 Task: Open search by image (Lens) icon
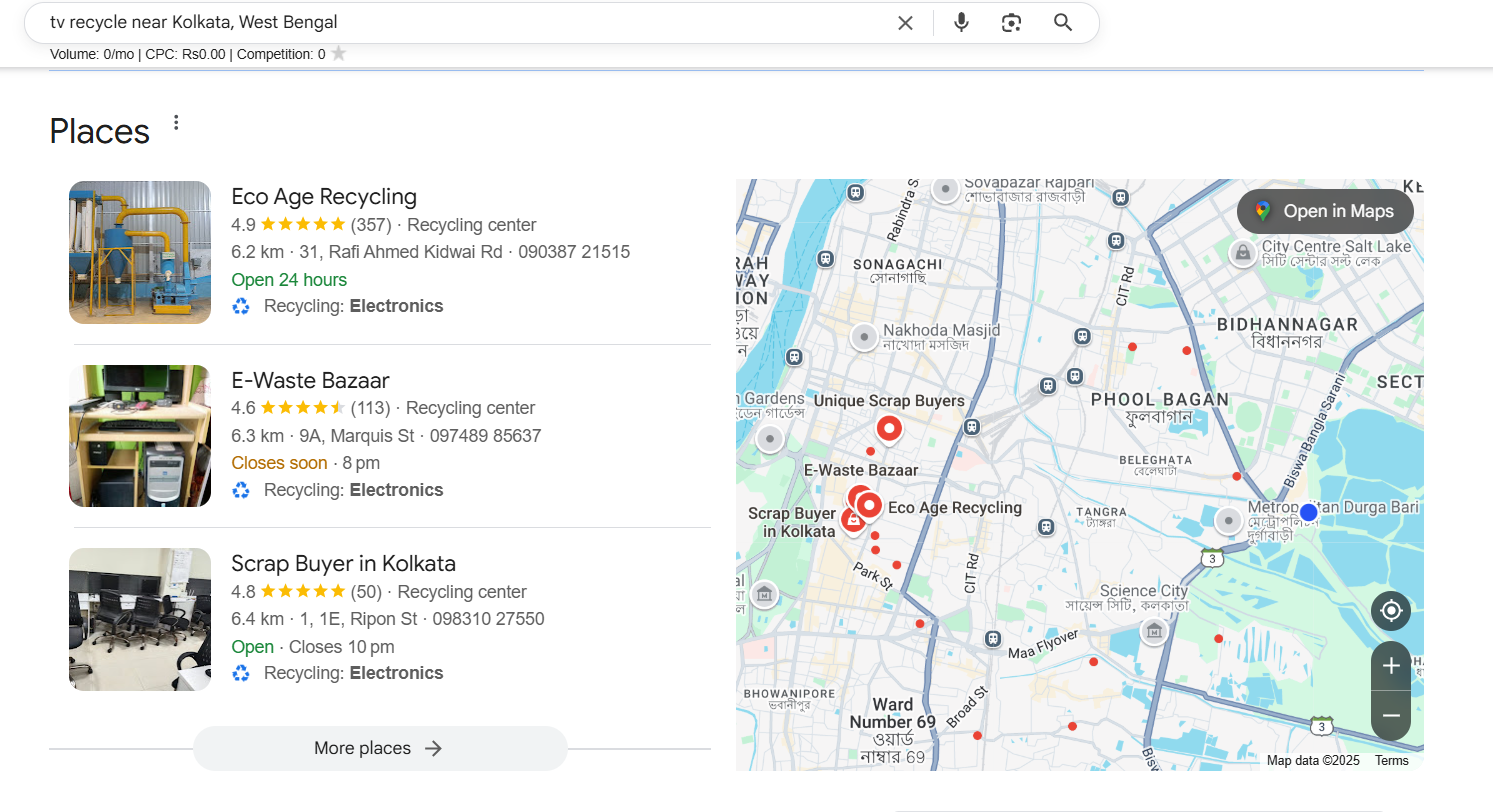1011,23
